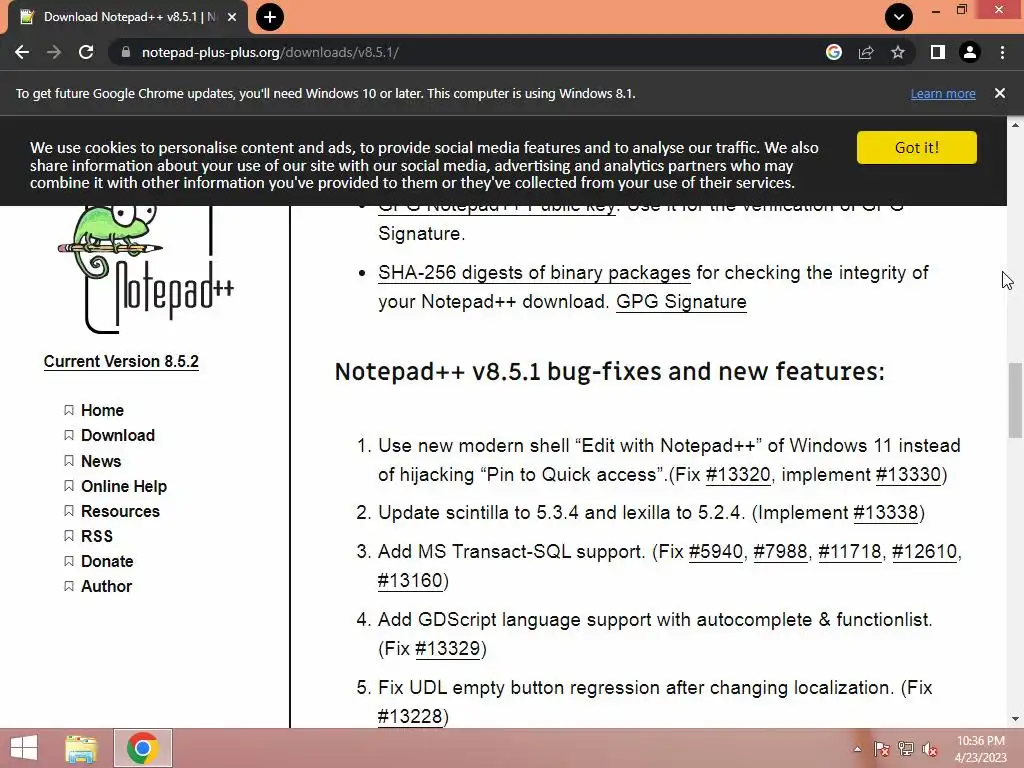Accept cookies with Got it! button
The height and width of the screenshot is (768, 1024).
(917, 147)
